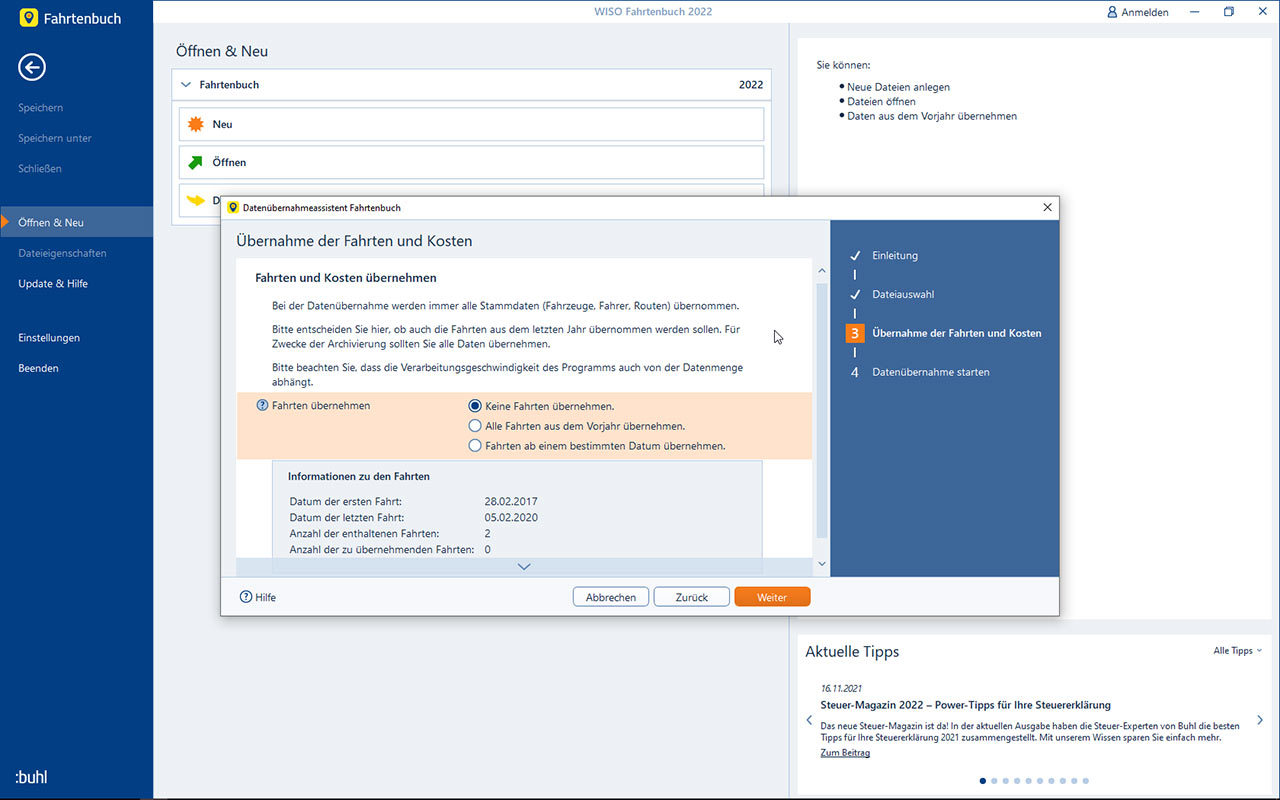This screenshot has width=1280, height=800.
Task: Open Dateieigenschaften in the sidebar
Action: pyautogui.click(x=62, y=253)
